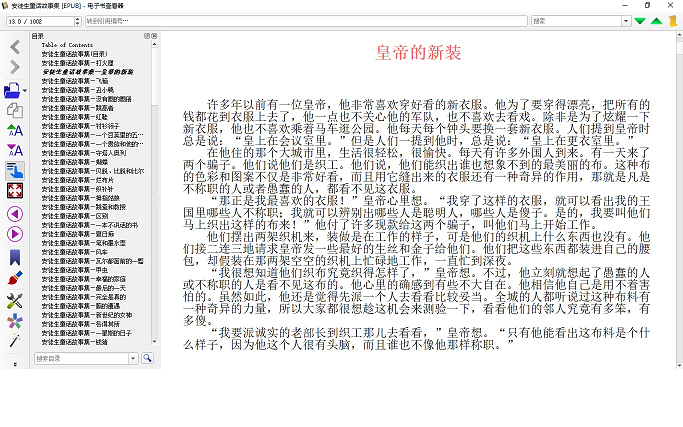Find next match with green down arrow
Viewport: 683px width, 427px height.
pyautogui.click(x=640, y=20)
